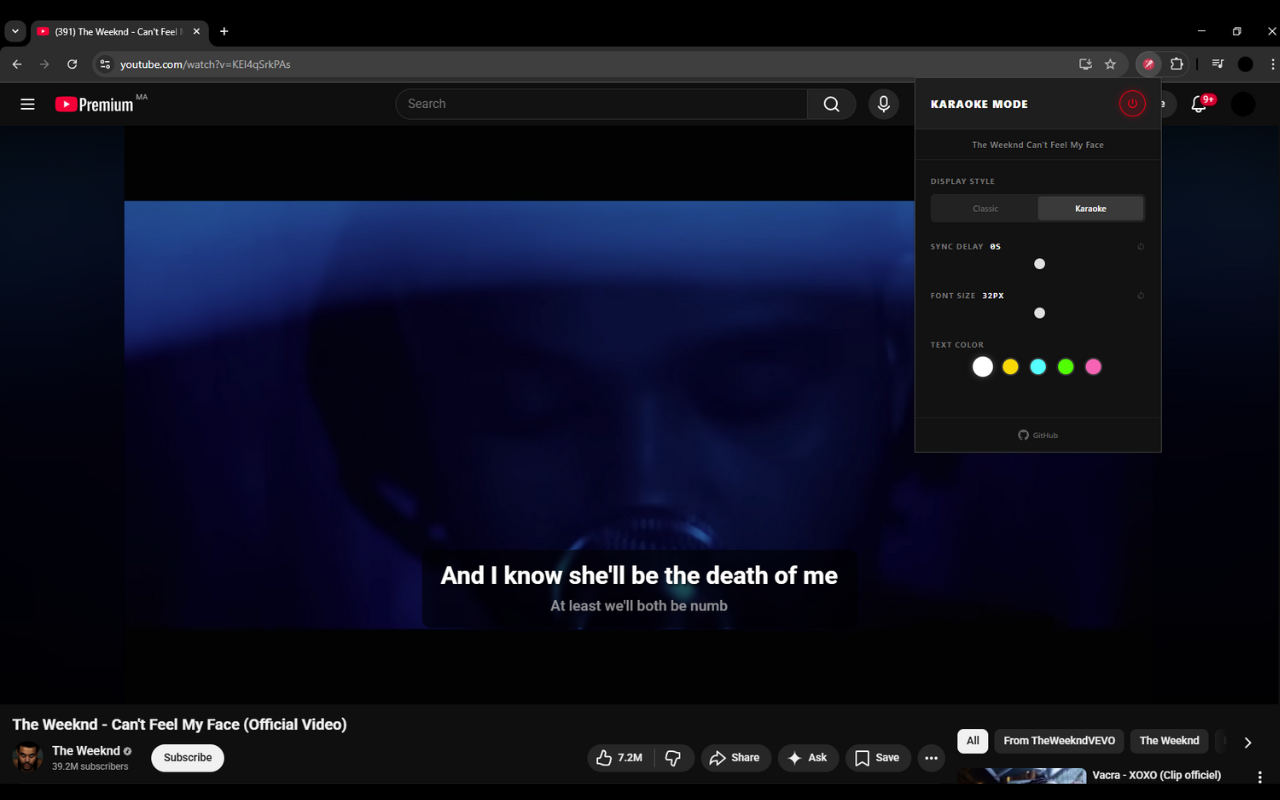The height and width of the screenshot is (800, 1280).
Task: Open YouTube notifications bell
Action: pyautogui.click(x=1199, y=104)
